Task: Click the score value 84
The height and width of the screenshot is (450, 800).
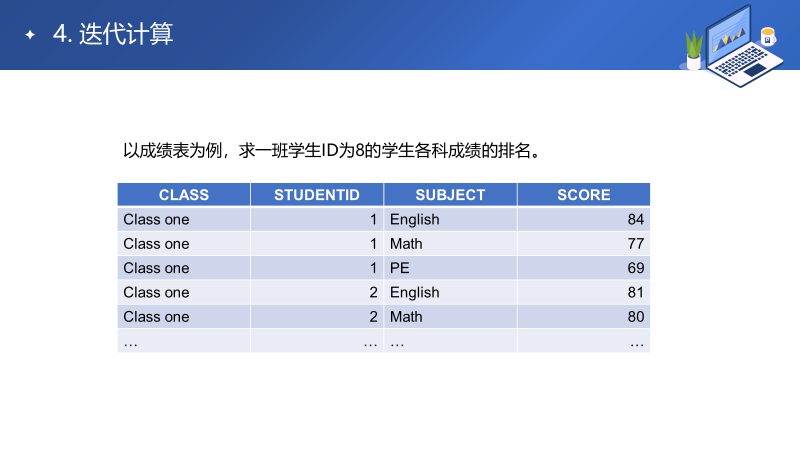Action: [636, 219]
